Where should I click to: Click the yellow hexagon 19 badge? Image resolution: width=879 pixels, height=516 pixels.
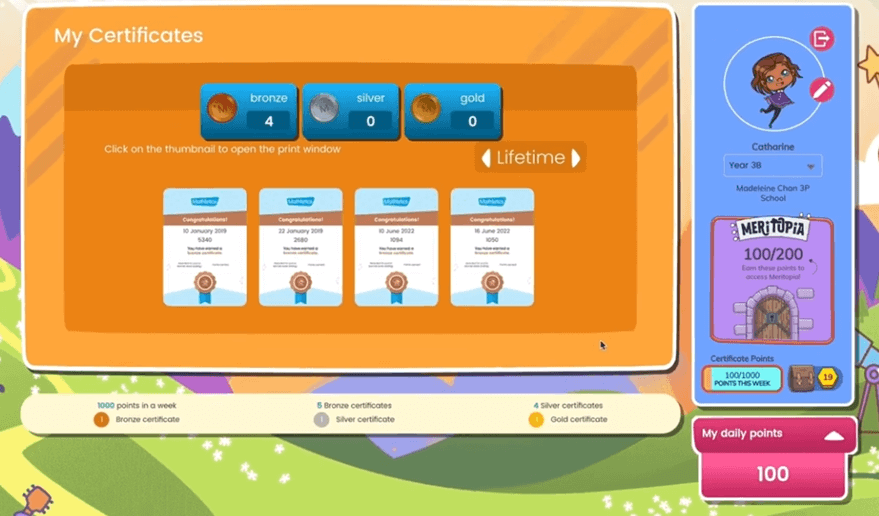[x=828, y=377]
